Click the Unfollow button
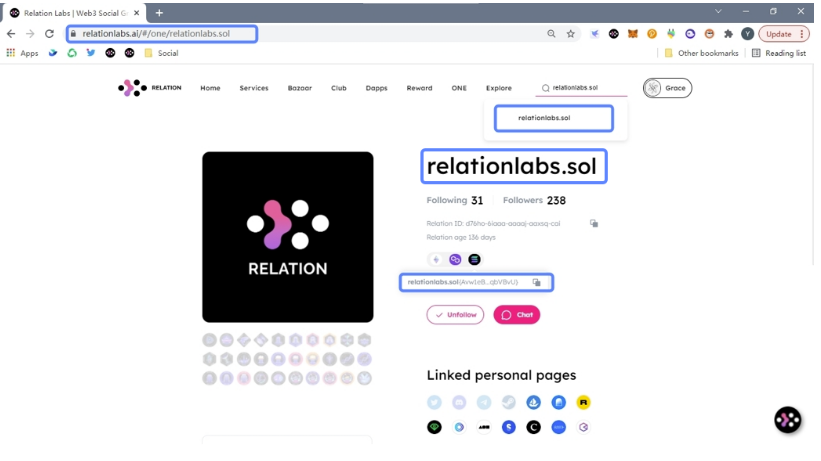821x461 pixels. tap(455, 315)
